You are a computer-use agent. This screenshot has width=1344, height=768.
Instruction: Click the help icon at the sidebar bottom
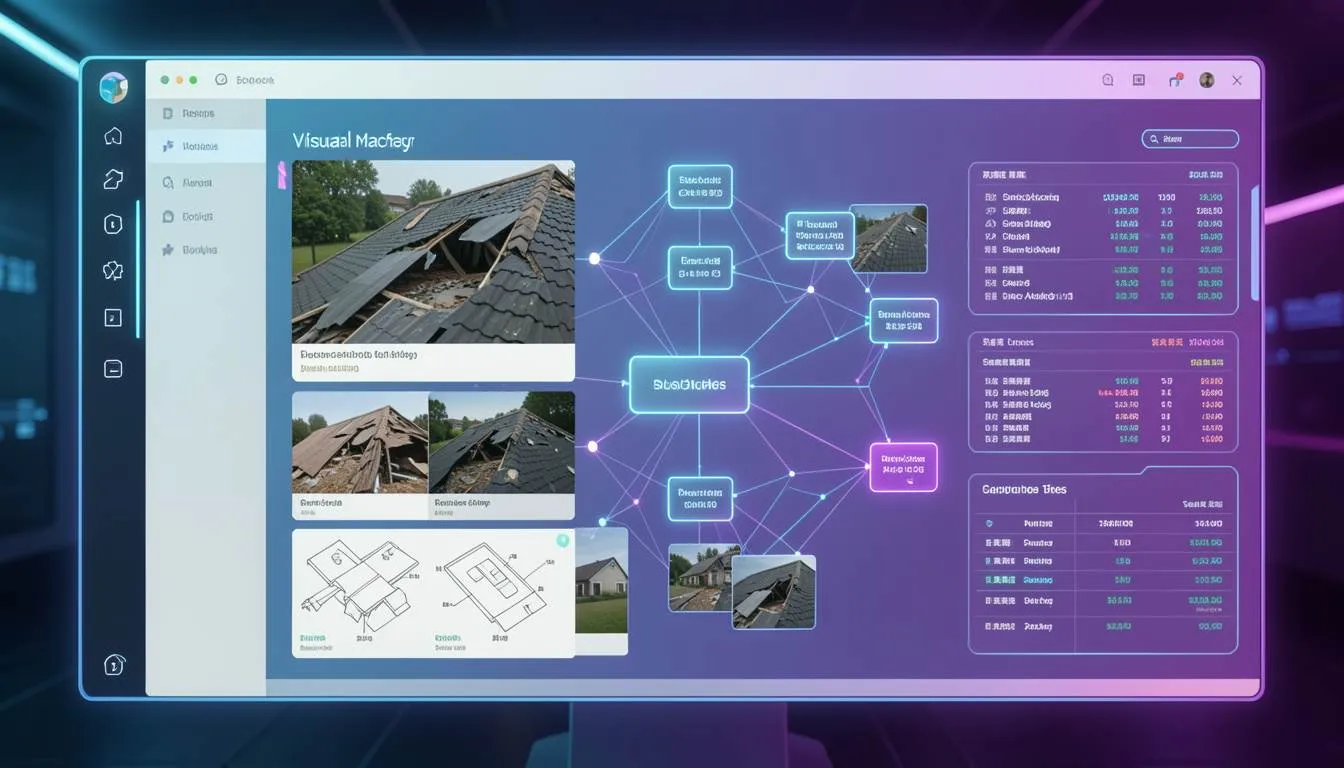[113, 664]
